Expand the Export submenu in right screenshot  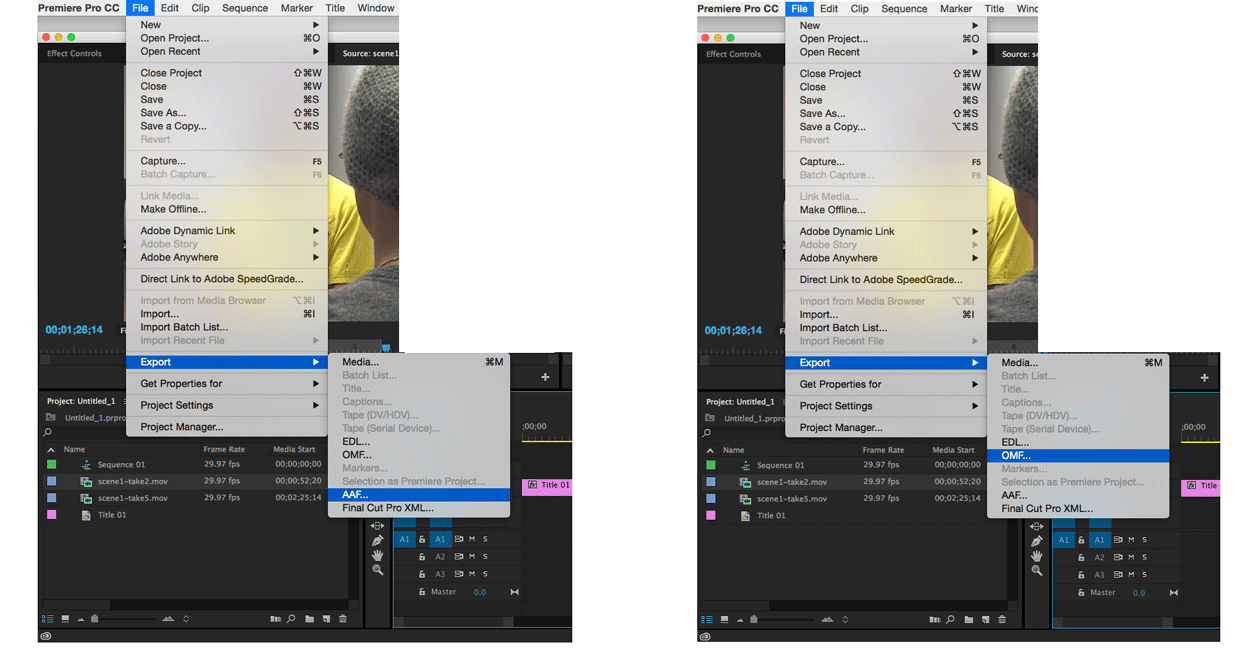pyautogui.click(x=886, y=363)
